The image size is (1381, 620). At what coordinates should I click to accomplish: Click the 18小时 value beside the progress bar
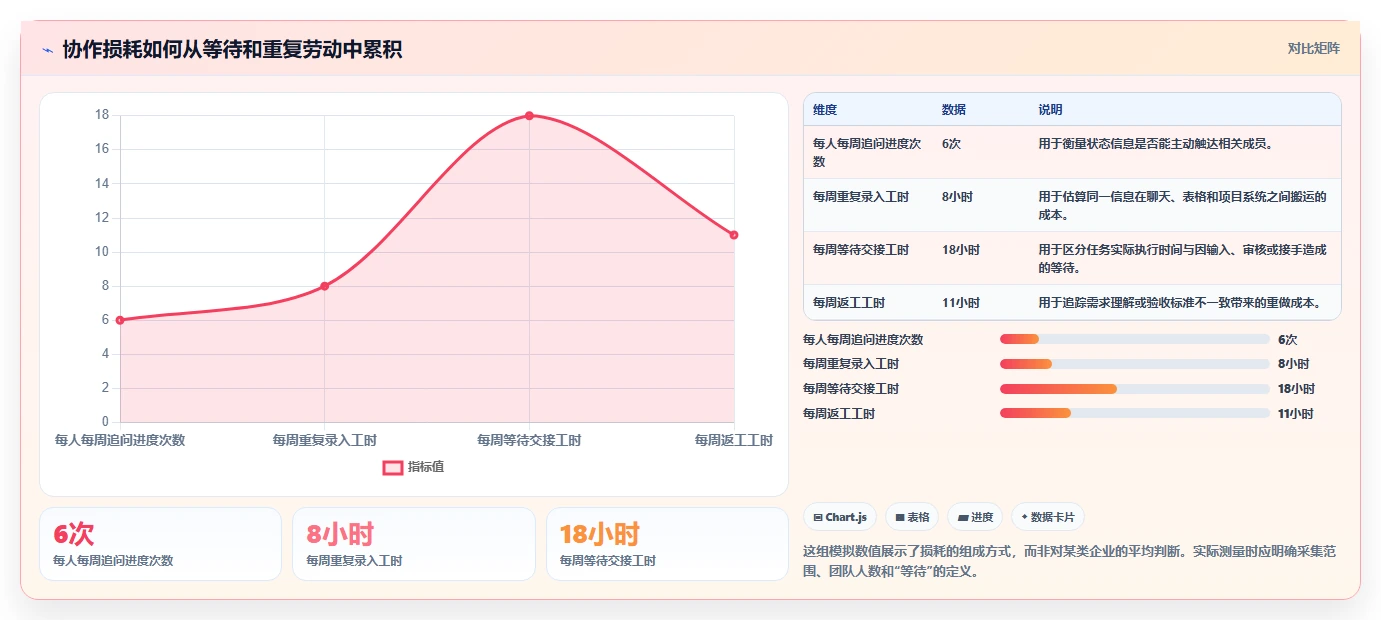pos(1296,389)
